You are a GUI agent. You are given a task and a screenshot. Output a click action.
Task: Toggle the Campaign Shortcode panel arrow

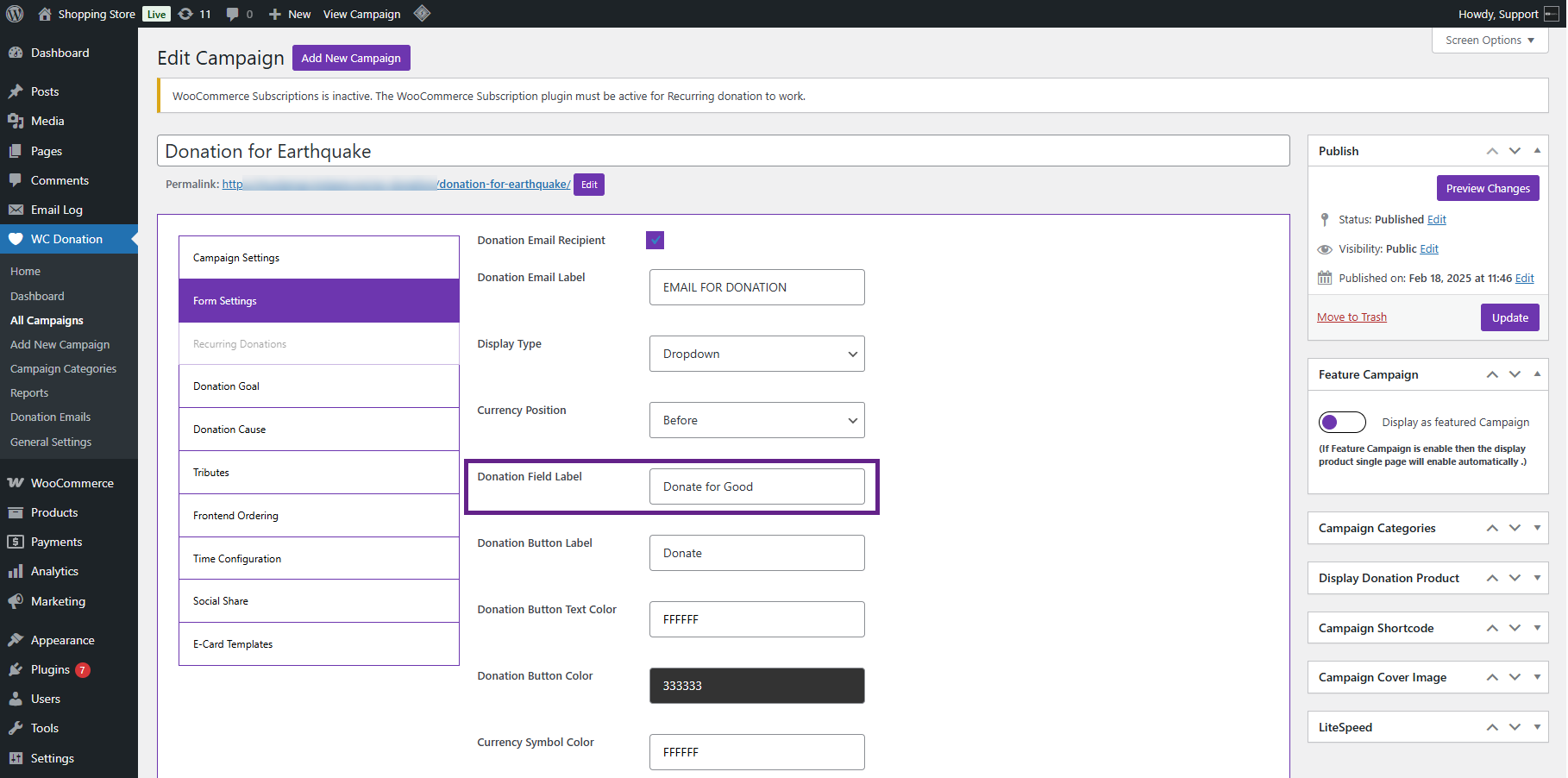click(x=1537, y=628)
